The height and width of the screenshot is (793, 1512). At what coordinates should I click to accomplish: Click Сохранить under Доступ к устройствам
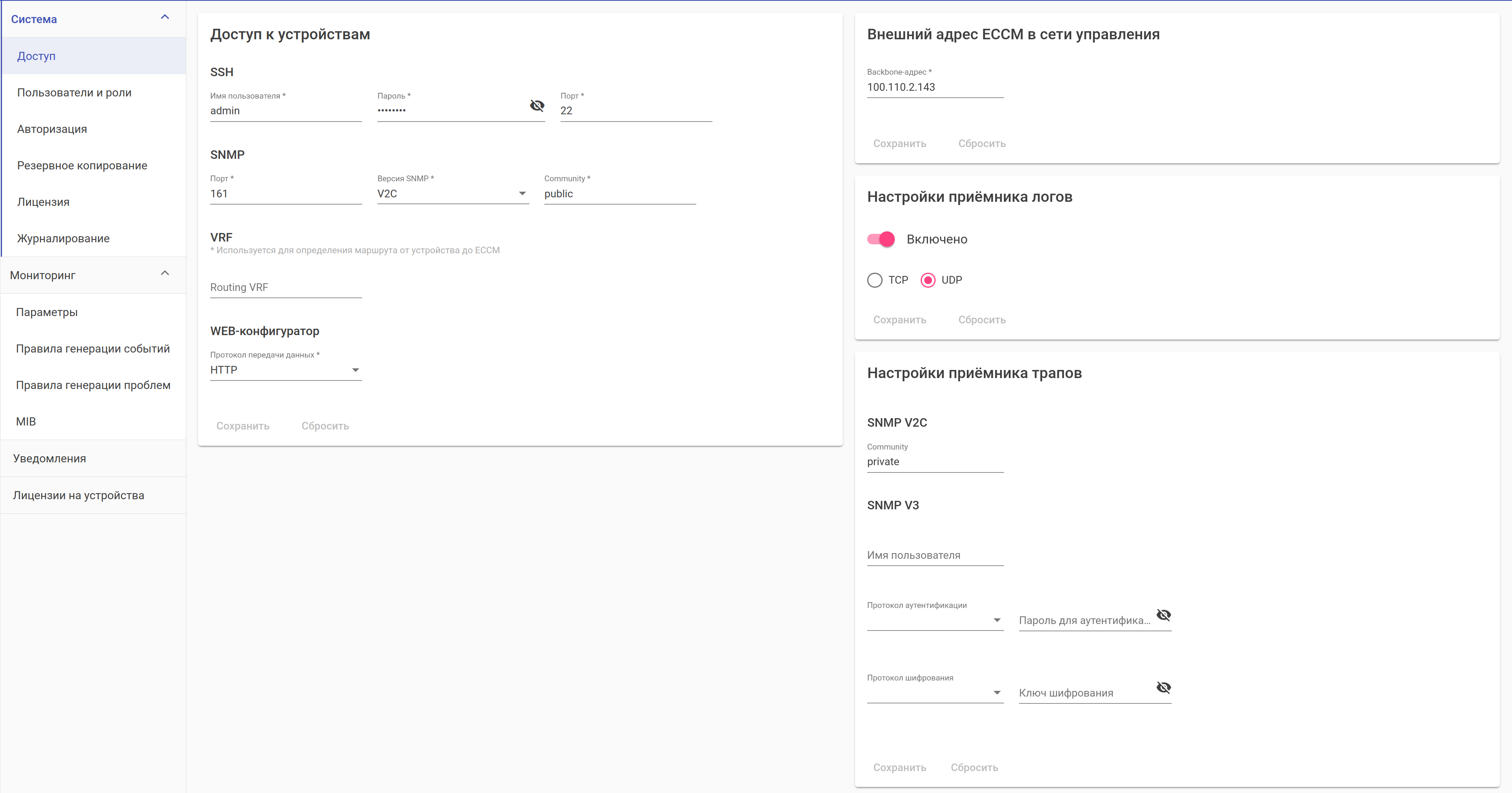(x=242, y=426)
